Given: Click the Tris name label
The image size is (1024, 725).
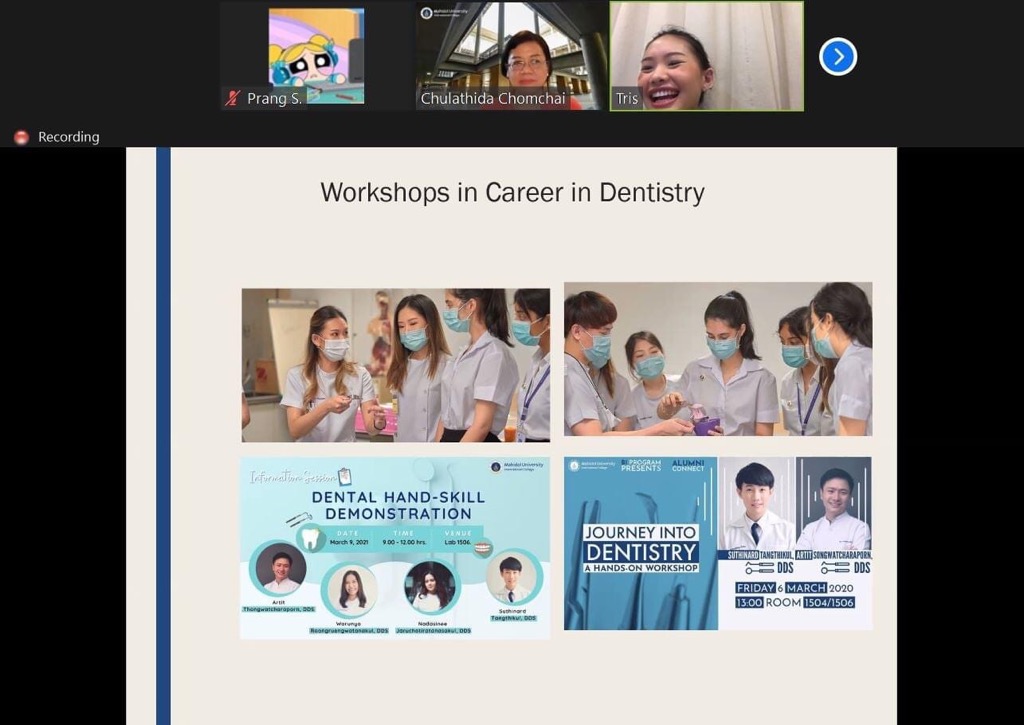Looking at the screenshot, I should pos(627,98).
